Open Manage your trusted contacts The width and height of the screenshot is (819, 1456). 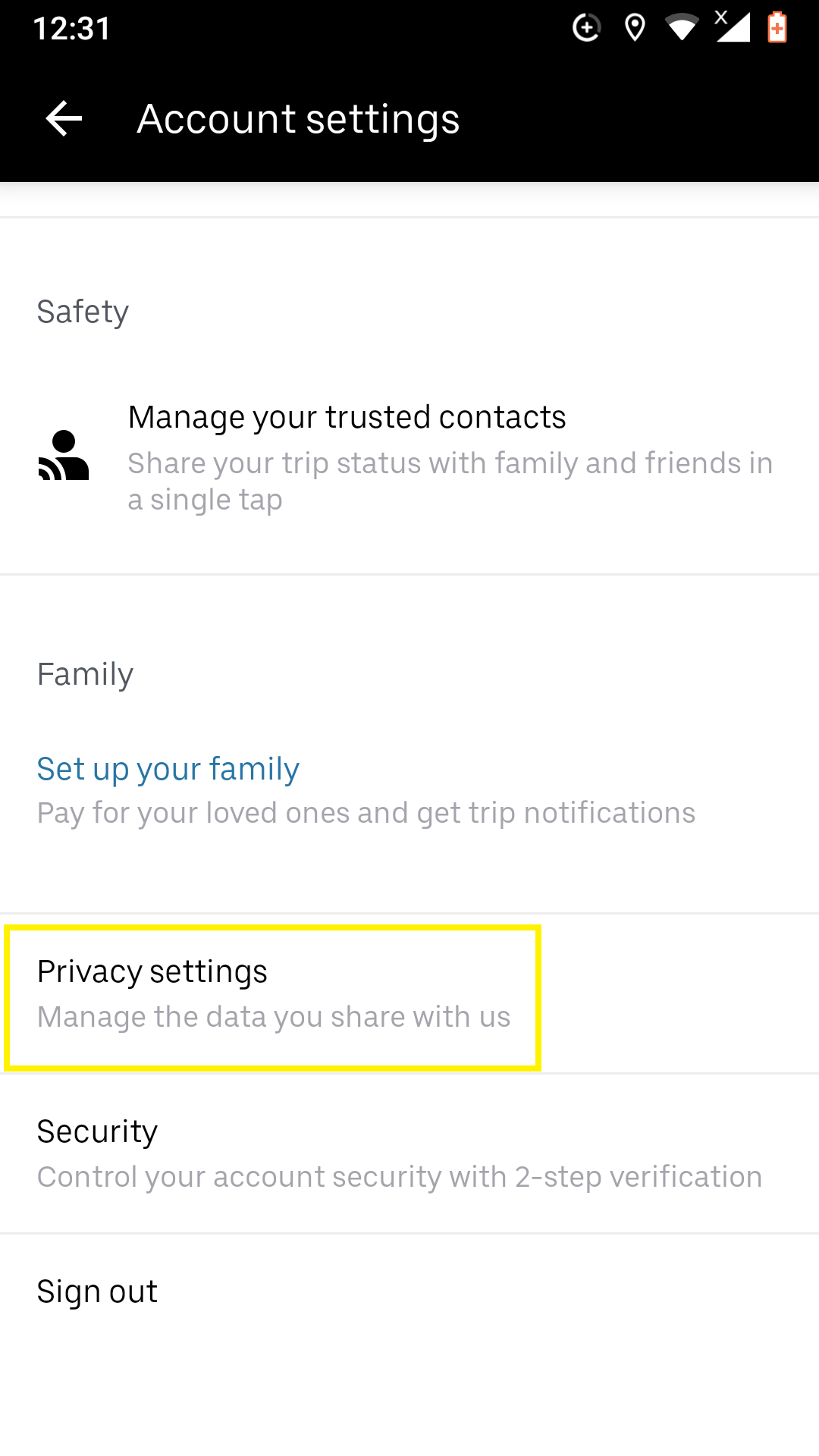pos(409,458)
